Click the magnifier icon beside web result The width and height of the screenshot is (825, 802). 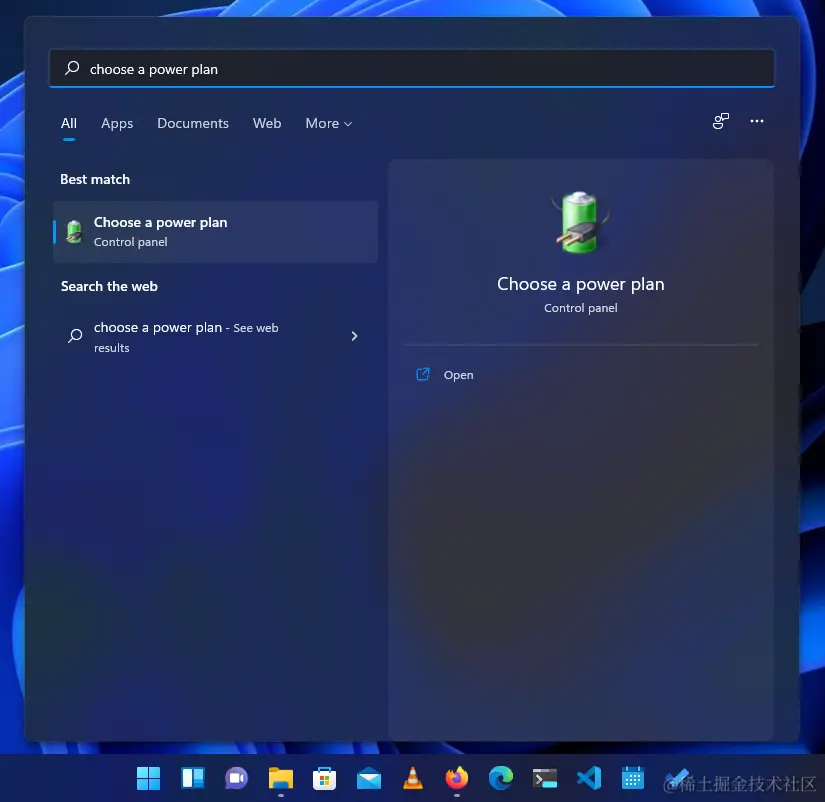point(75,335)
